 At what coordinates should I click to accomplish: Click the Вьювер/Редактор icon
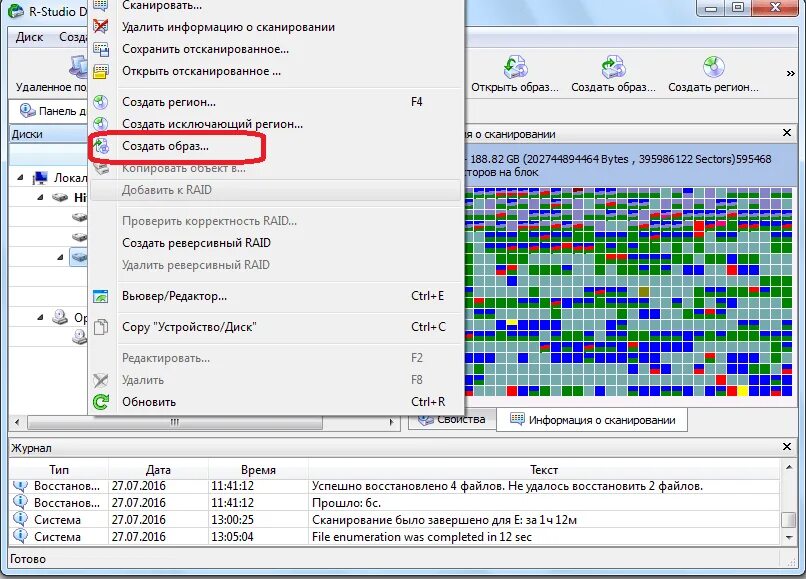[x=101, y=296]
